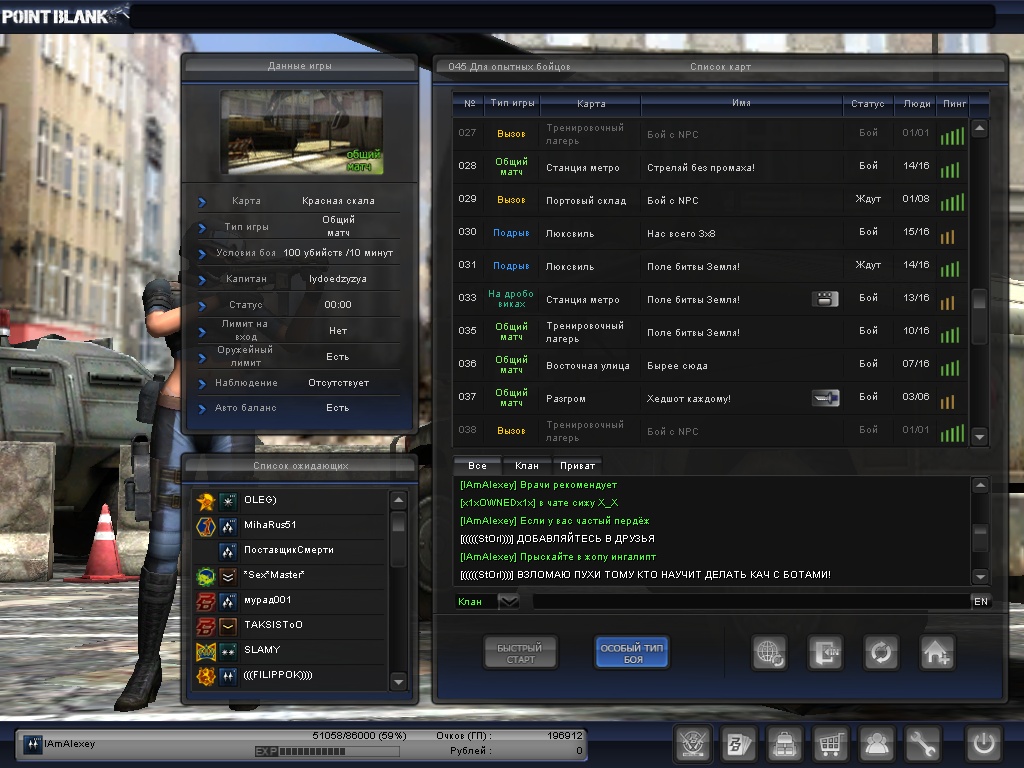Click the room list scroll-up arrow
1024x768 pixels.
979,129
